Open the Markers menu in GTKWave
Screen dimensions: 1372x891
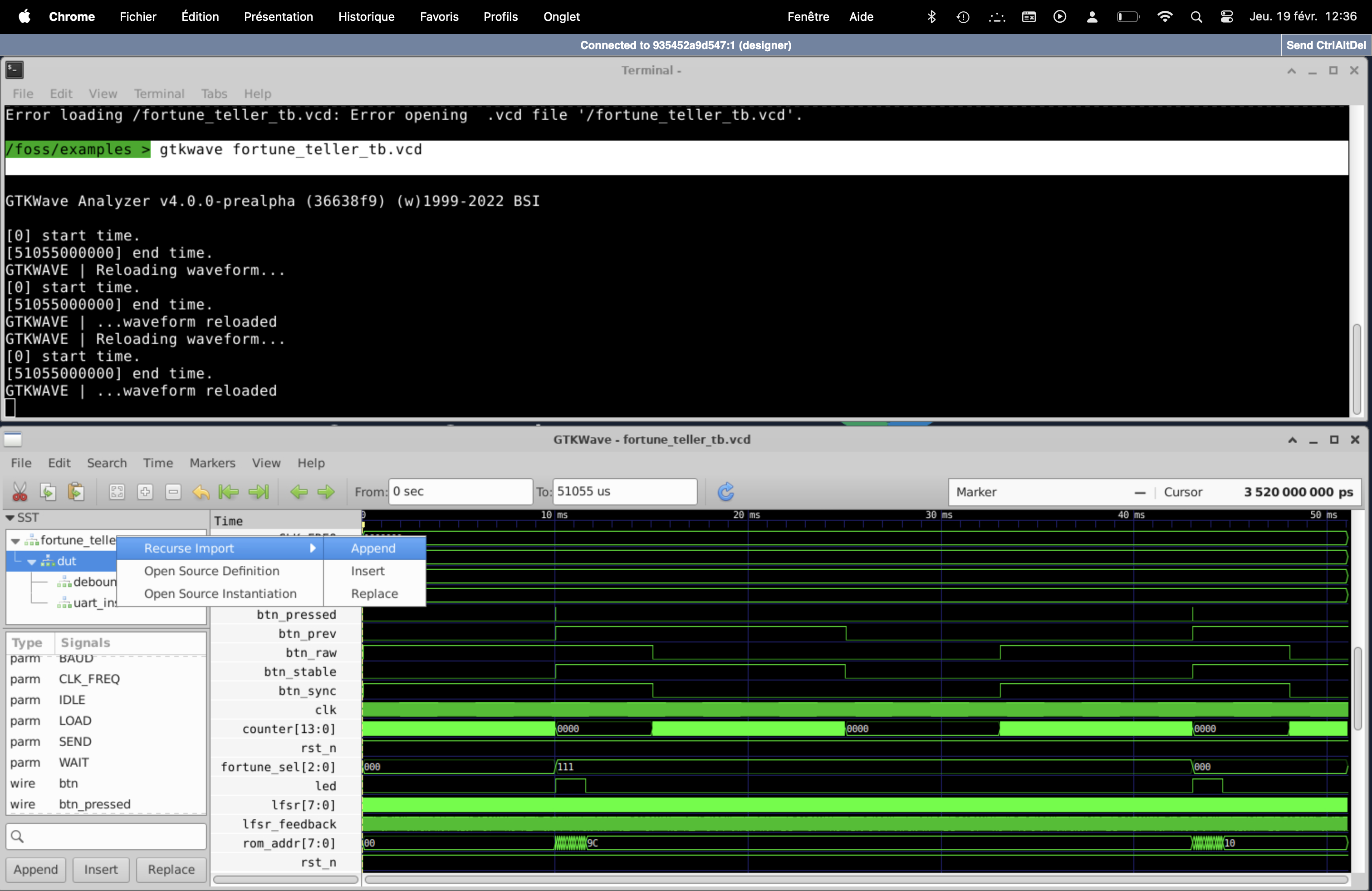[x=212, y=463]
